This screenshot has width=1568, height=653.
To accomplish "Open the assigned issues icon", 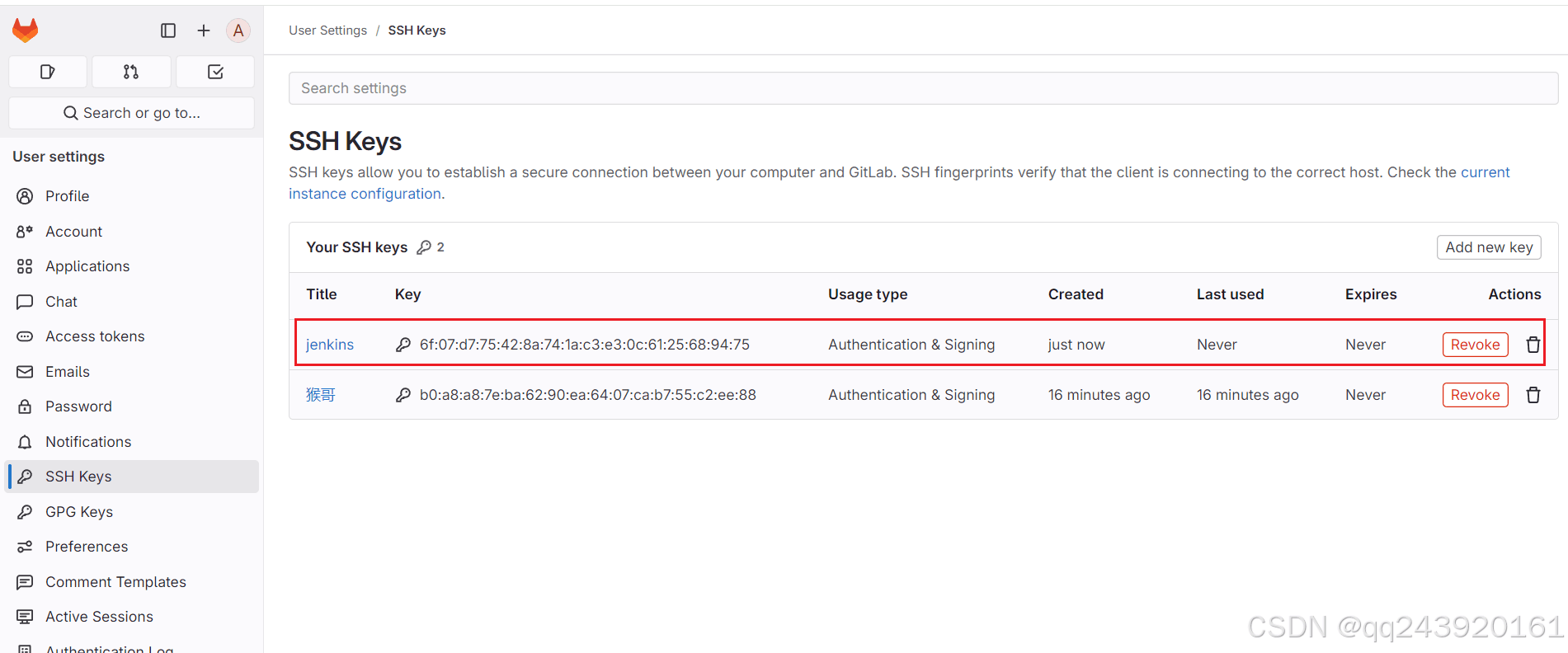I will click(48, 72).
